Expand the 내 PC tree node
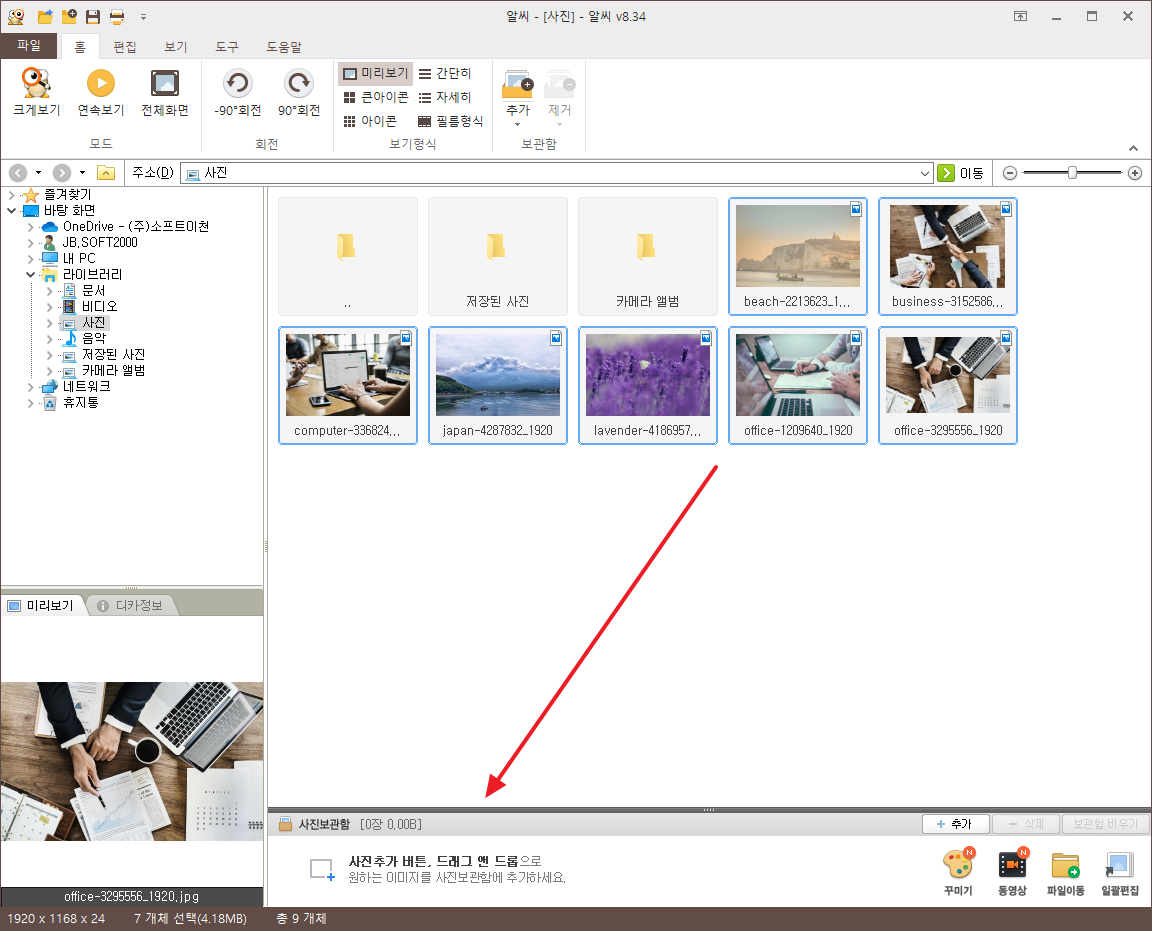Screen dimensions: 1152x931 30,259
